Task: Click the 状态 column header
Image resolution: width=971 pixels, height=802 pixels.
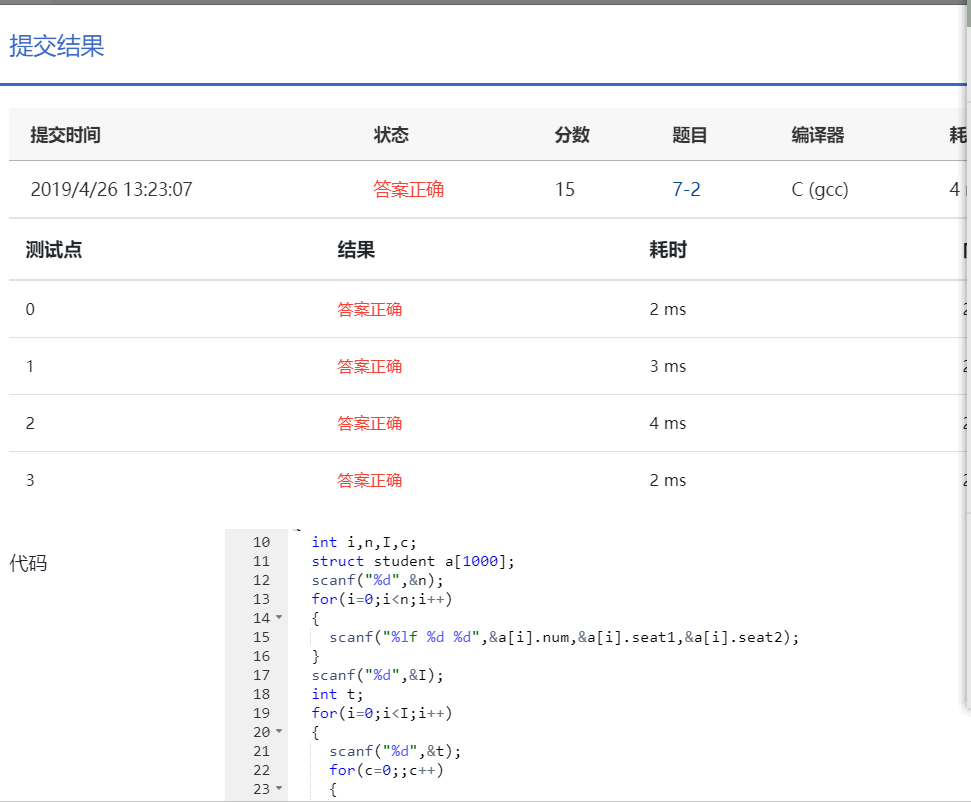Action: 391,135
